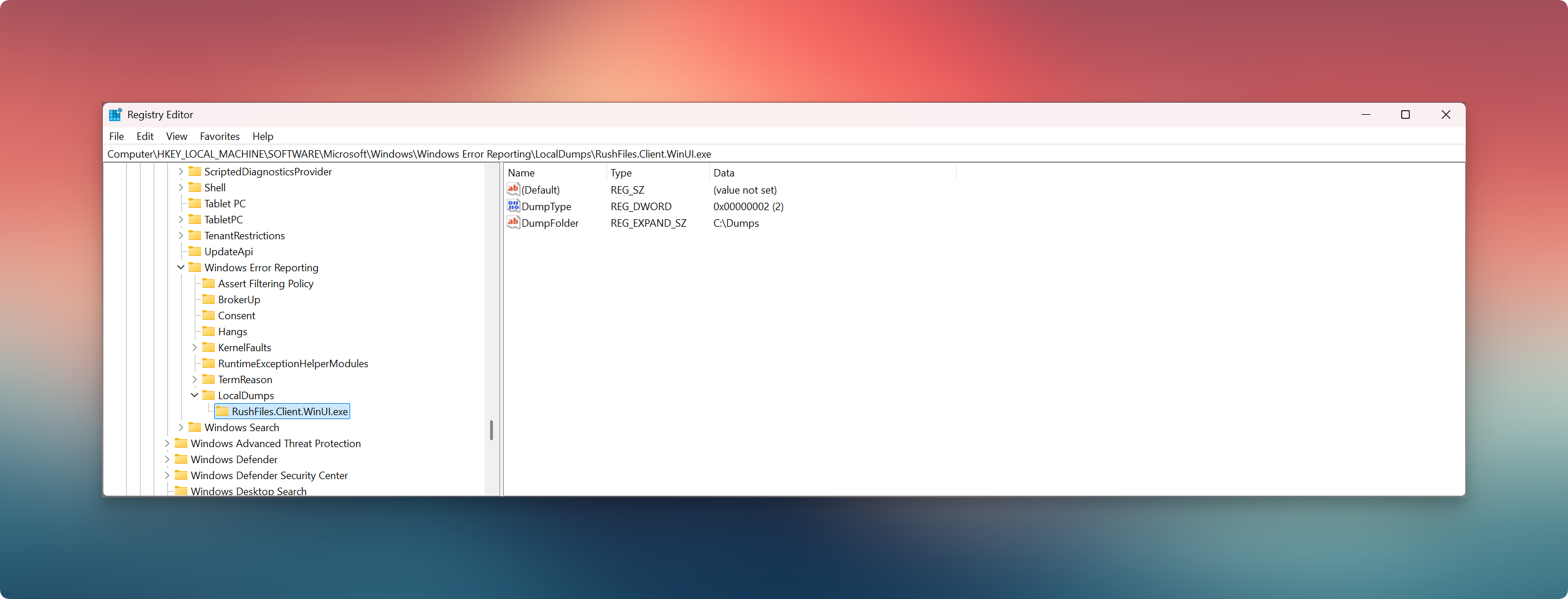1568x599 pixels.
Task: Click the UpdateApi folder icon
Action: point(195,251)
